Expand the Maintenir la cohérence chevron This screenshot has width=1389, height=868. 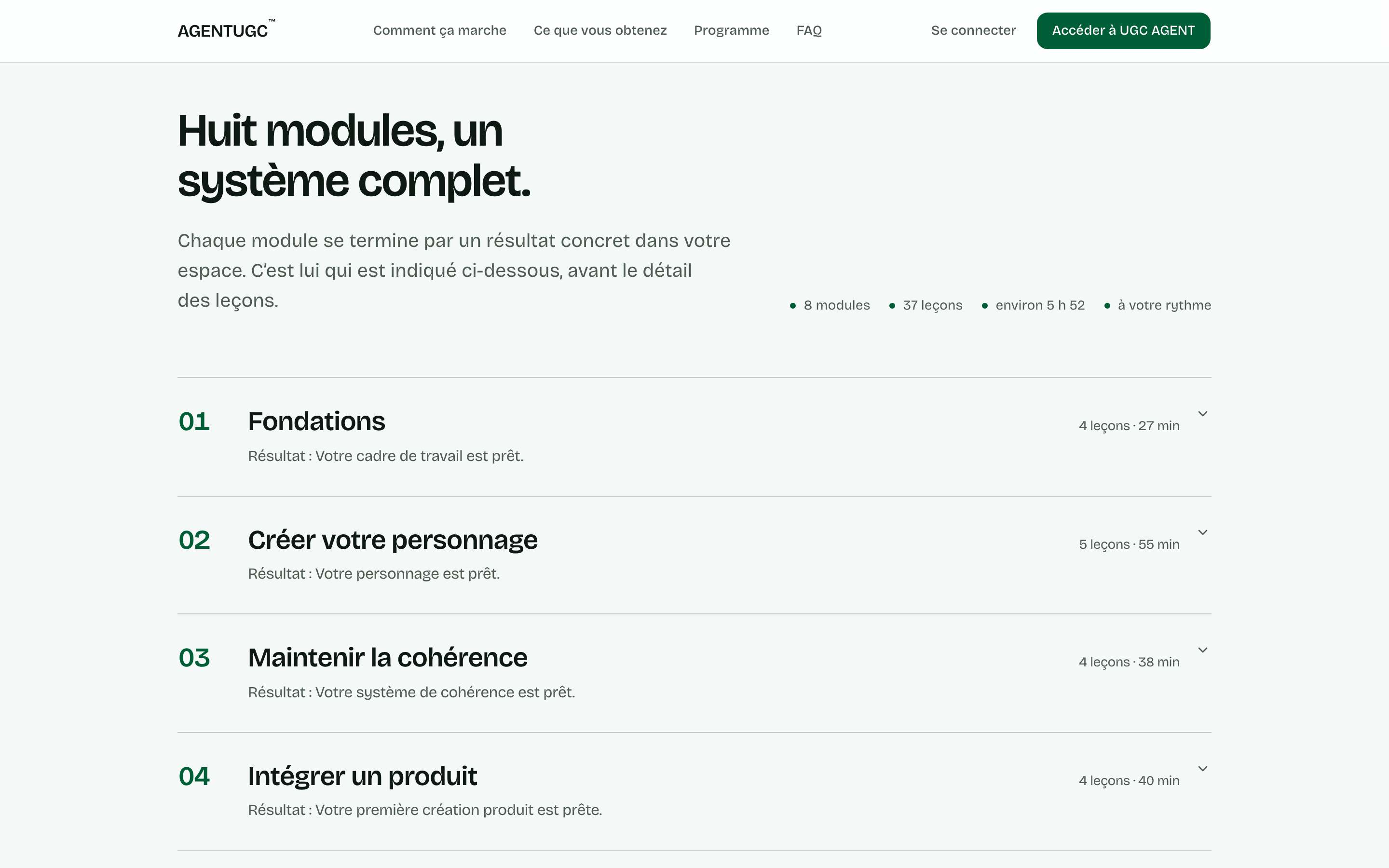(x=1202, y=650)
